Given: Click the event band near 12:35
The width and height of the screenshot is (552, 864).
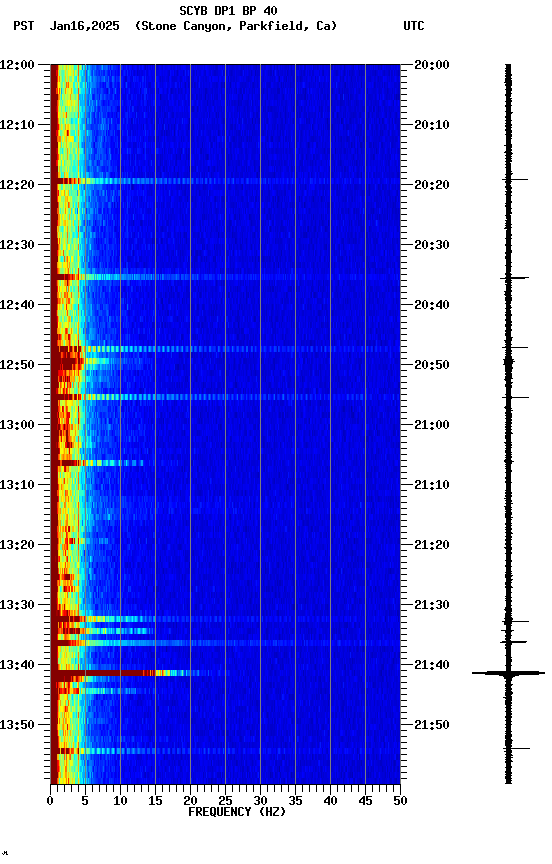Looking at the screenshot, I should (225, 277).
